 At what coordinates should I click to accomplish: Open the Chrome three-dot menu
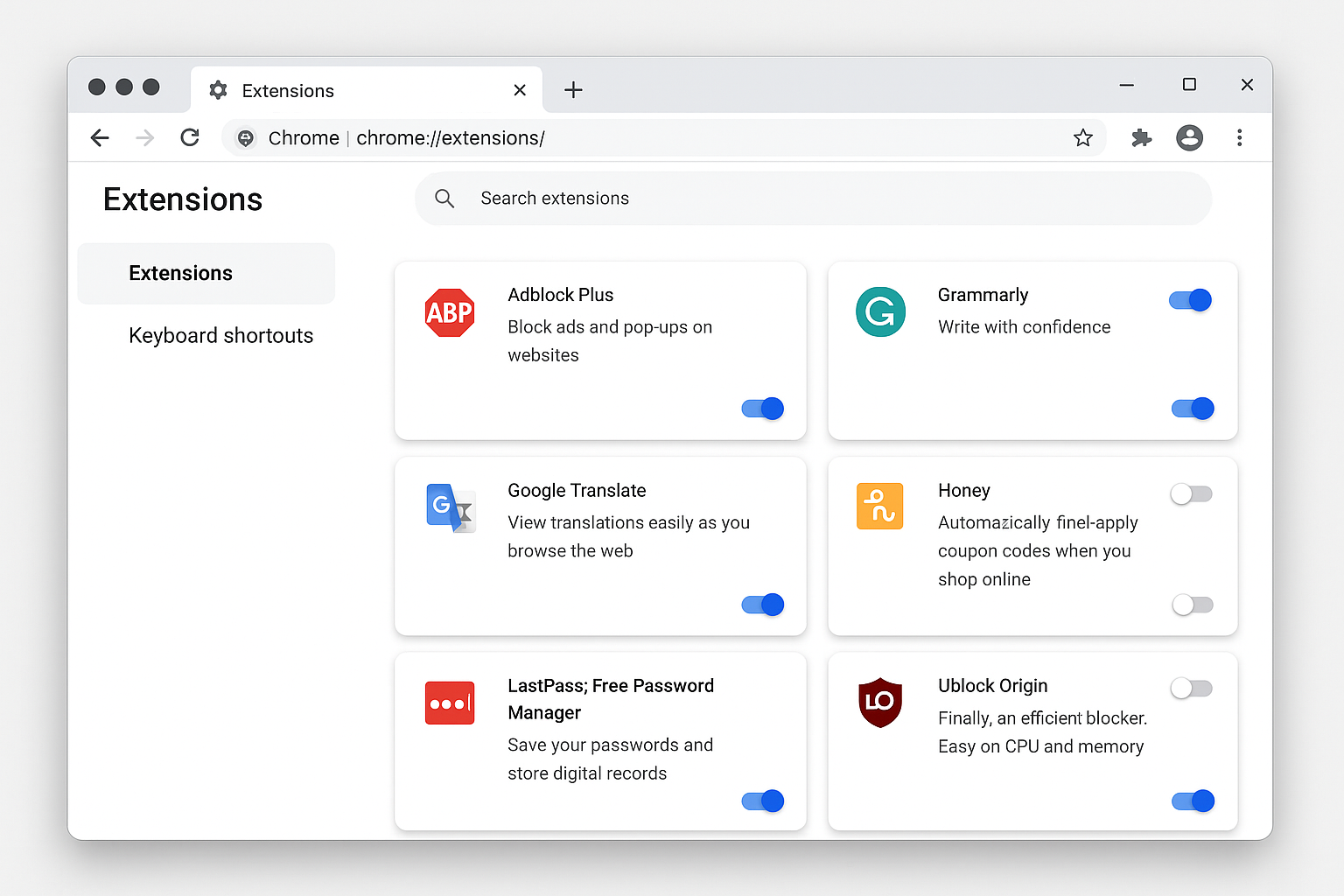pos(1240,137)
